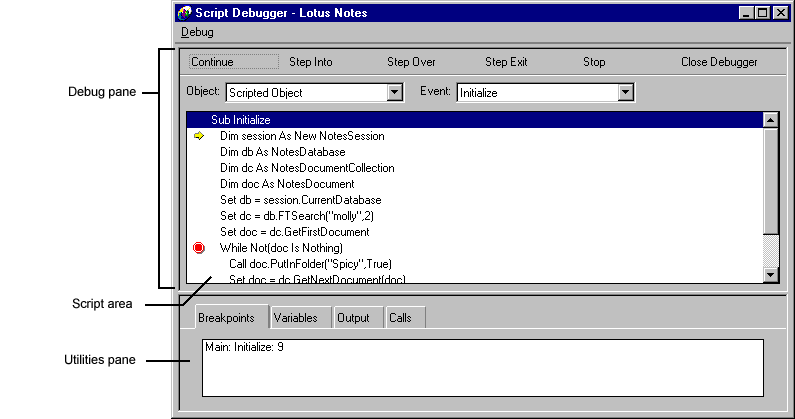Maximize the Script Debugger window
Screen dimensions: 795x419
(762, 13)
